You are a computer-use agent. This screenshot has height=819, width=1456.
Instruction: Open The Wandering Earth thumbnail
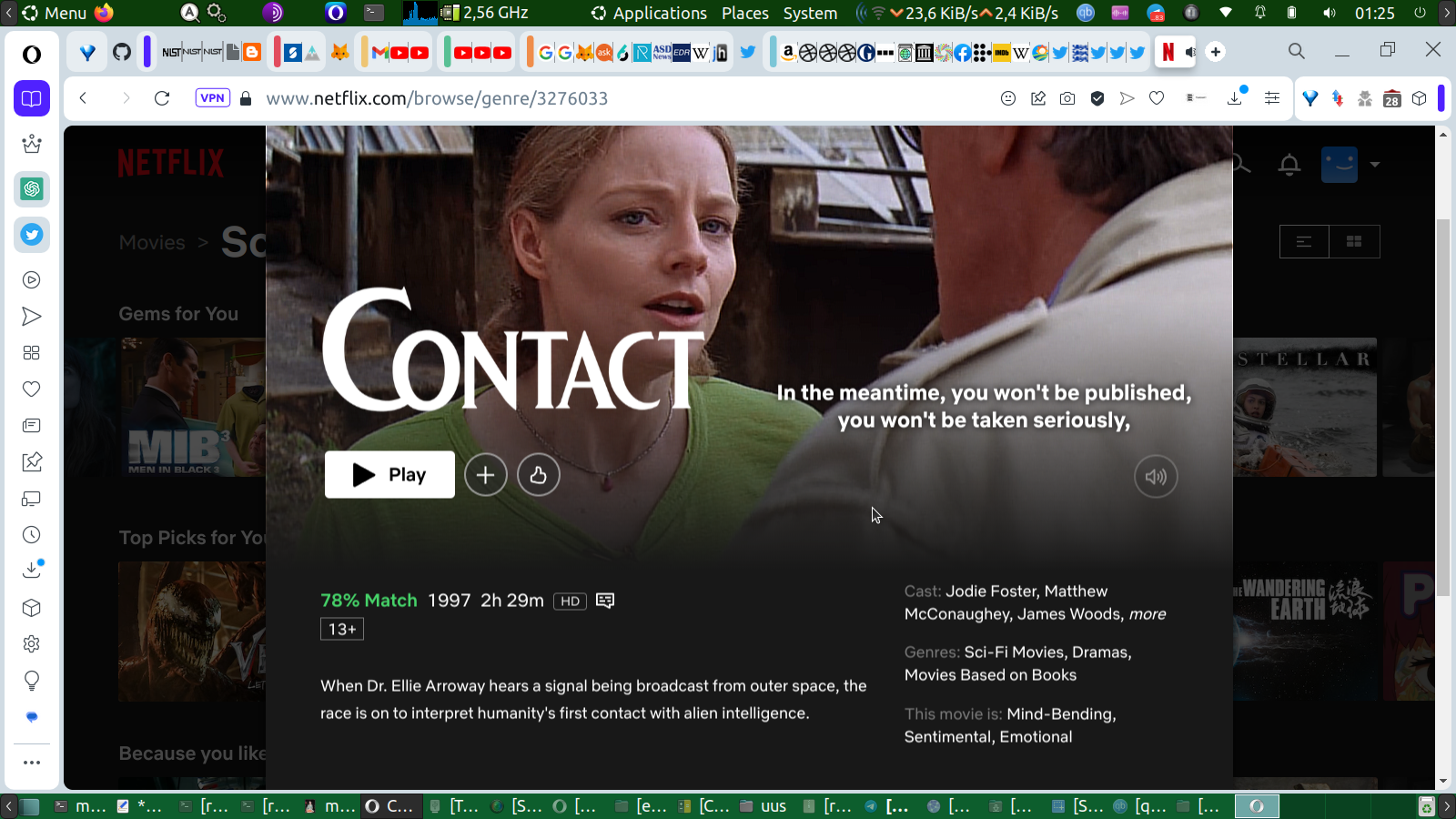[1305, 632]
